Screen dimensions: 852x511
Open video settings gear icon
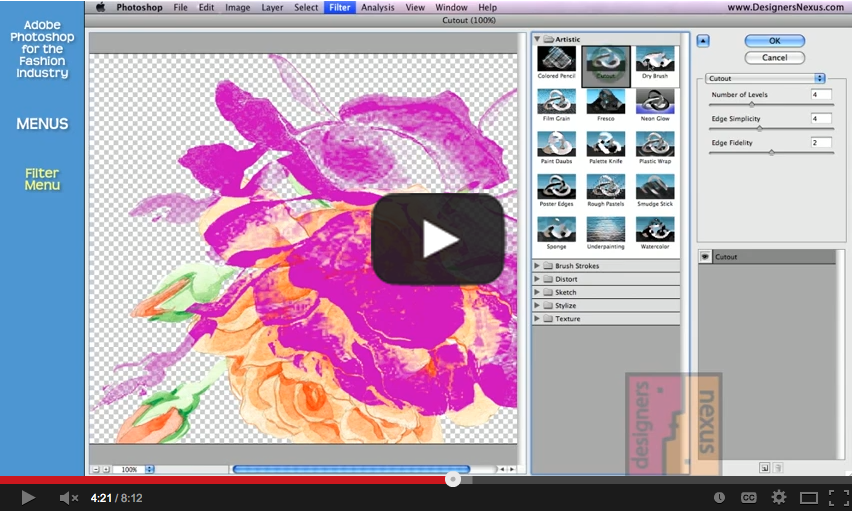[x=779, y=497]
